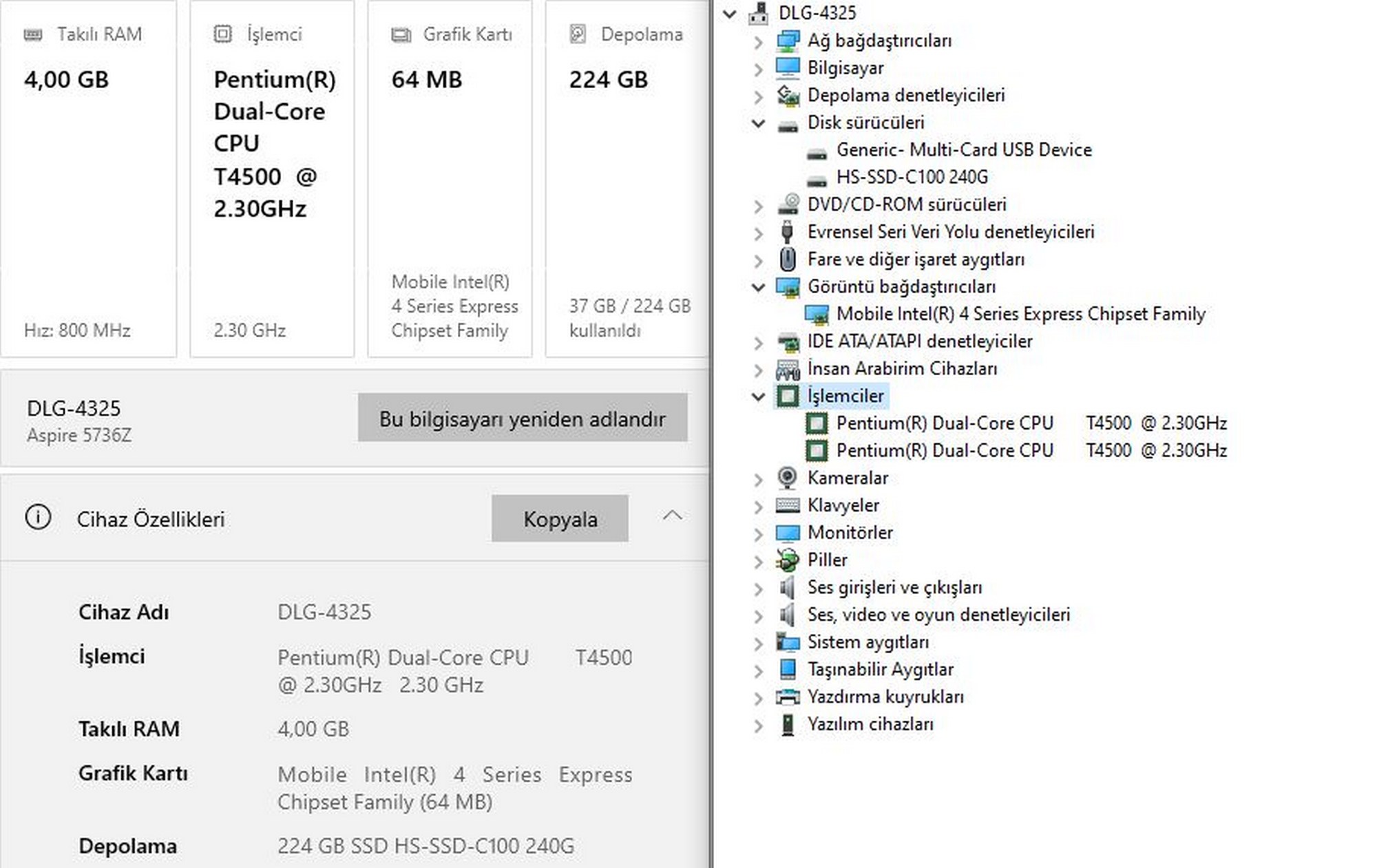
Task: Click the İşlemciler chip icon
Action: pyautogui.click(x=787, y=396)
